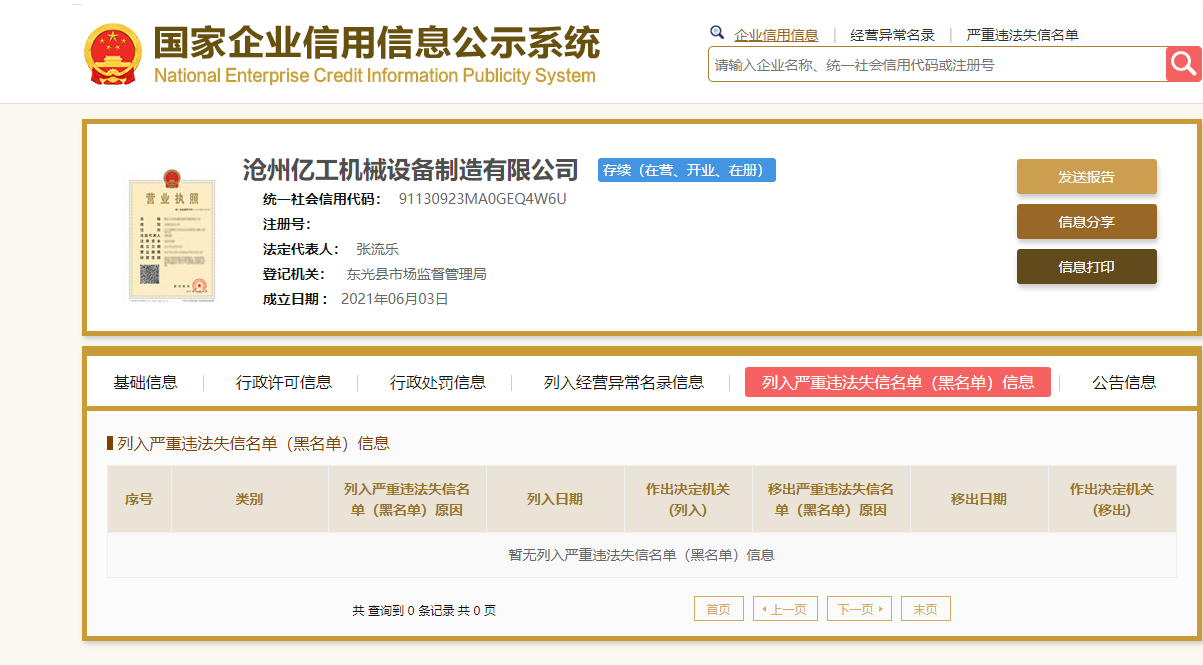
Task: Click the section heading 列入严重违法失信名单（黑名单）信息
Action: pyautogui.click(x=253, y=443)
